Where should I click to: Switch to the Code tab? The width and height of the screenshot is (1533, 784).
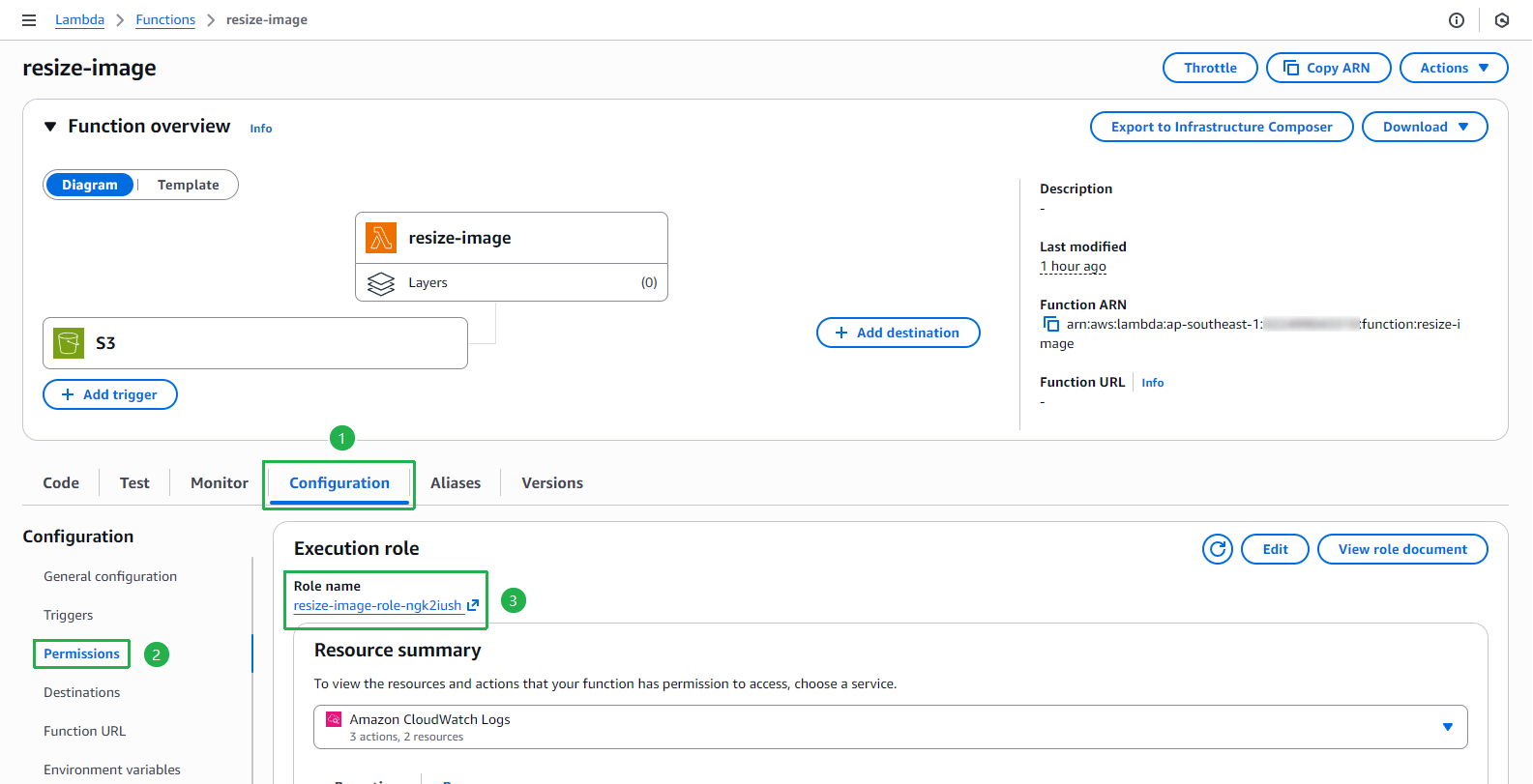(x=61, y=483)
